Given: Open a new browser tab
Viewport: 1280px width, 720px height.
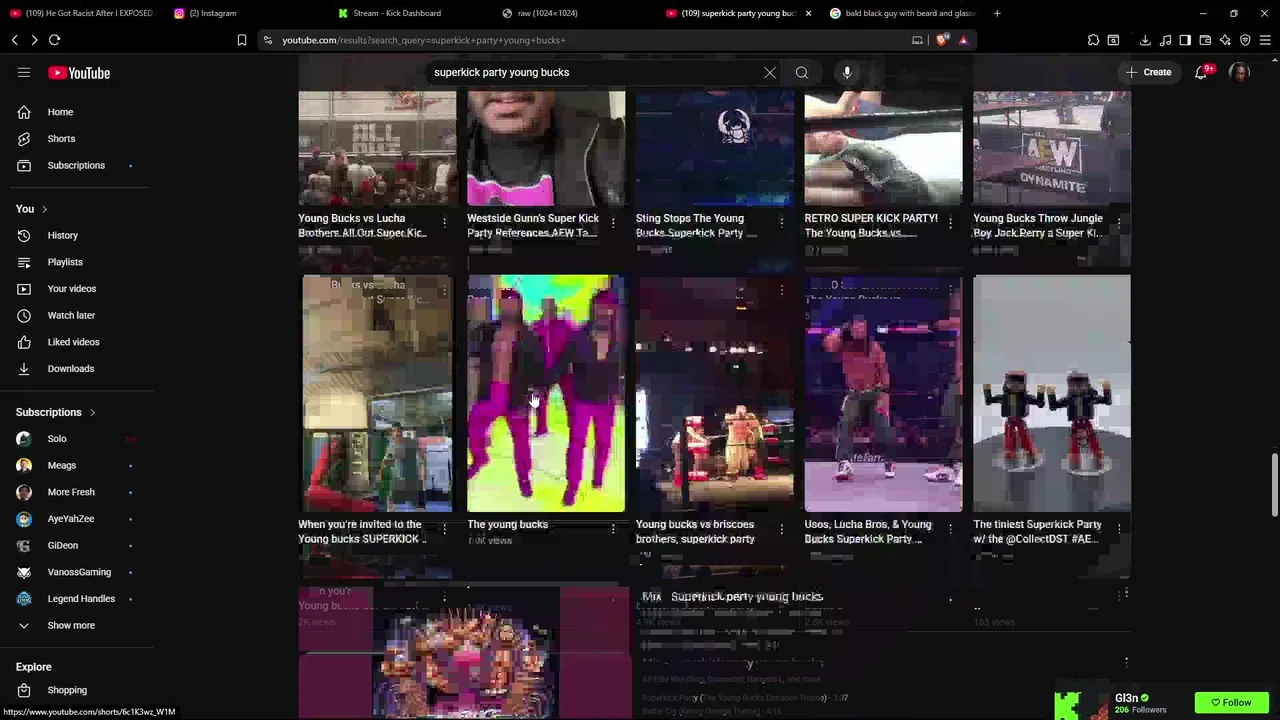Looking at the screenshot, I should click(997, 13).
